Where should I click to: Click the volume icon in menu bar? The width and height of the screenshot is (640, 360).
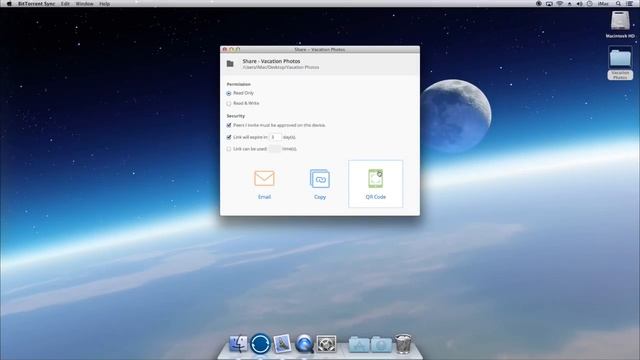tap(579, 4)
